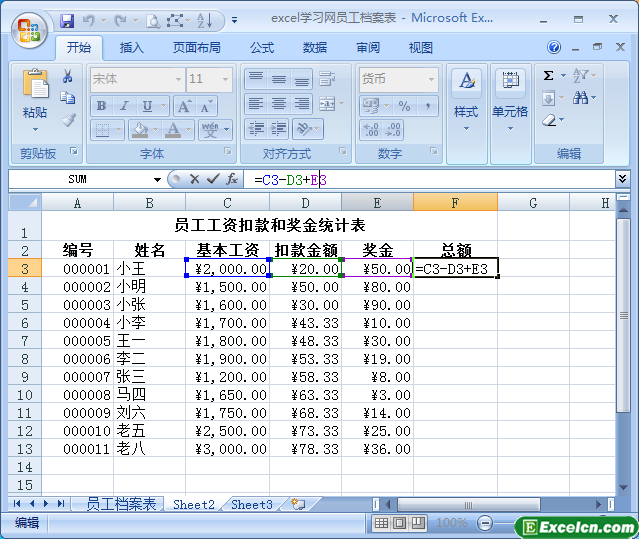Open Customize Quick Access Toolbar dropdown

pos(235,20)
